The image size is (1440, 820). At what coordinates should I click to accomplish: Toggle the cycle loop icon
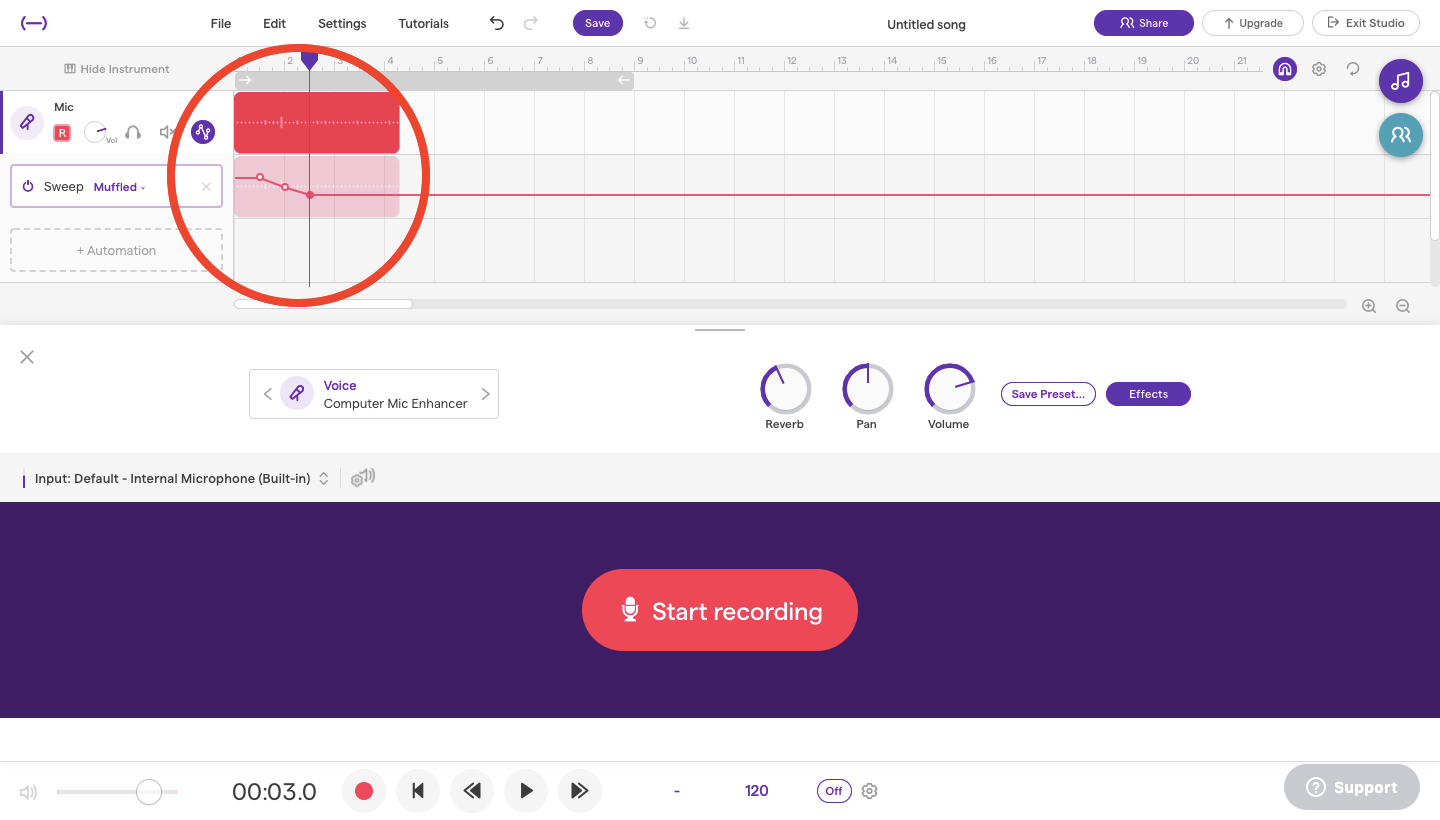1353,69
